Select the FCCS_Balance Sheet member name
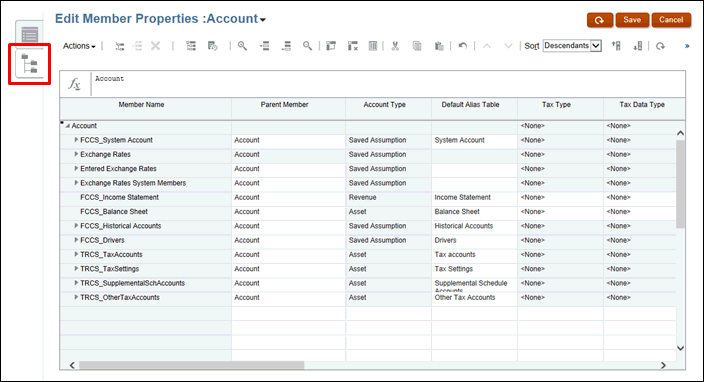Viewport: 704px width, 382px height. coord(114,212)
